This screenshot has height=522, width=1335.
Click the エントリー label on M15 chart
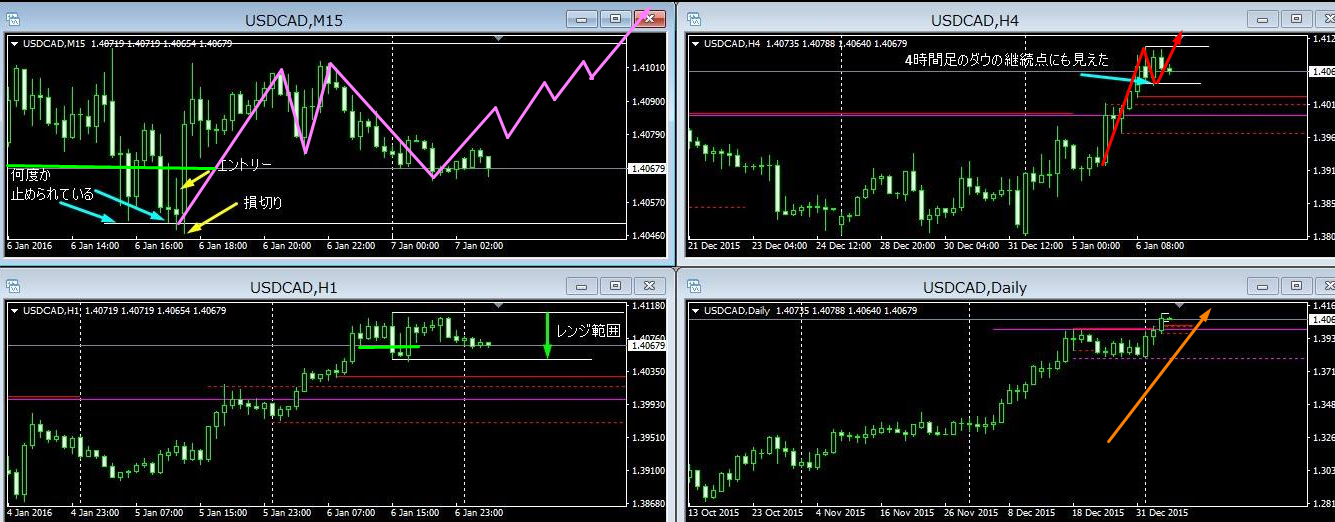244,163
